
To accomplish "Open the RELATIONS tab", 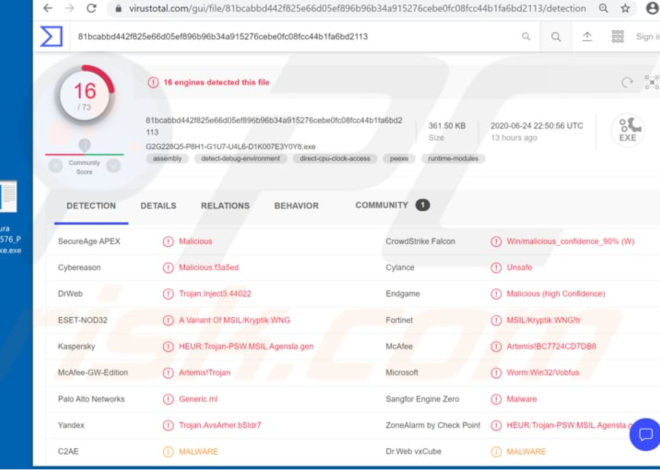I will tap(225, 206).
